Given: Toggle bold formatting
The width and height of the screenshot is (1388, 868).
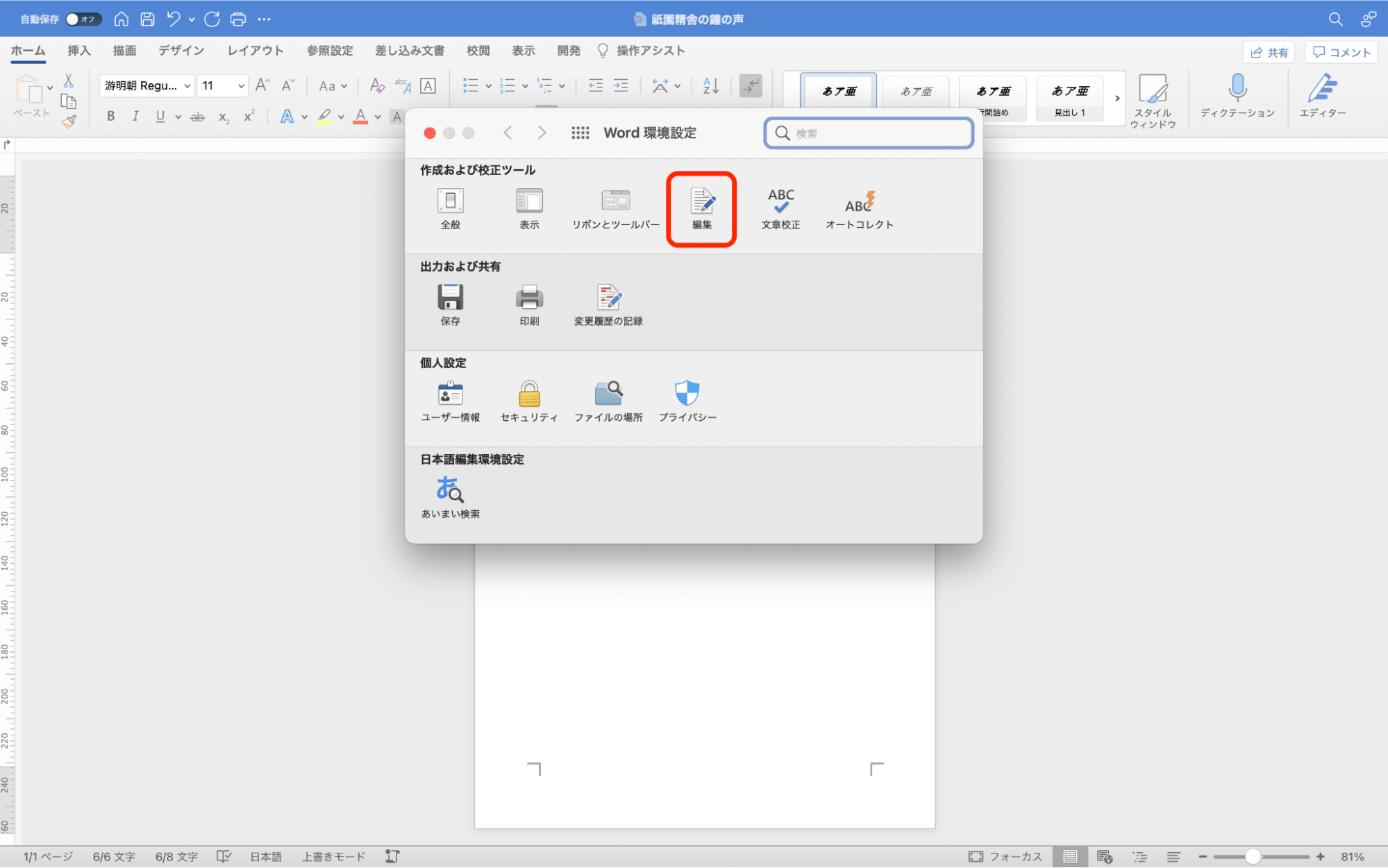Looking at the screenshot, I should click(110, 116).
